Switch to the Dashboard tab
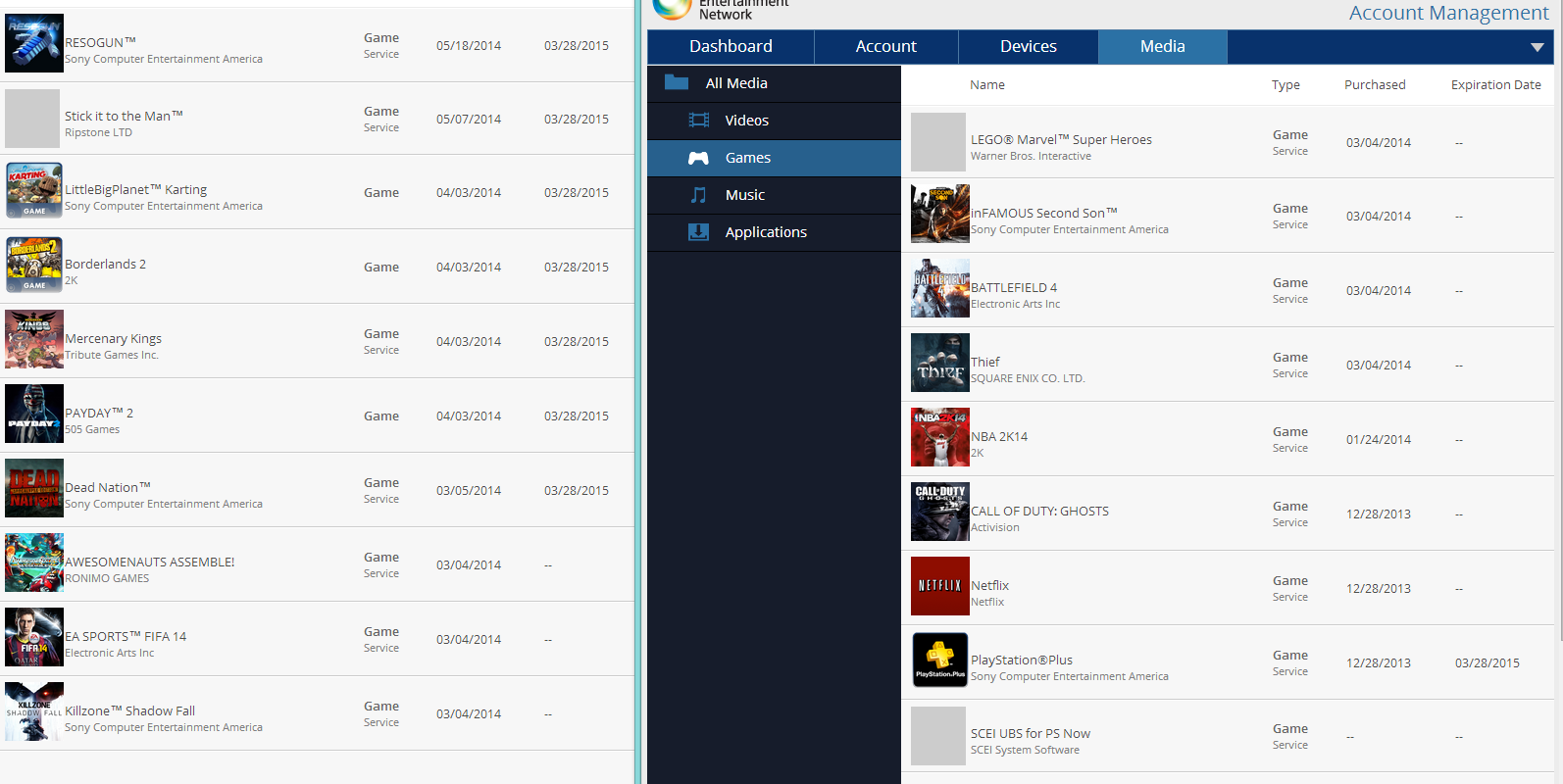 731,47
